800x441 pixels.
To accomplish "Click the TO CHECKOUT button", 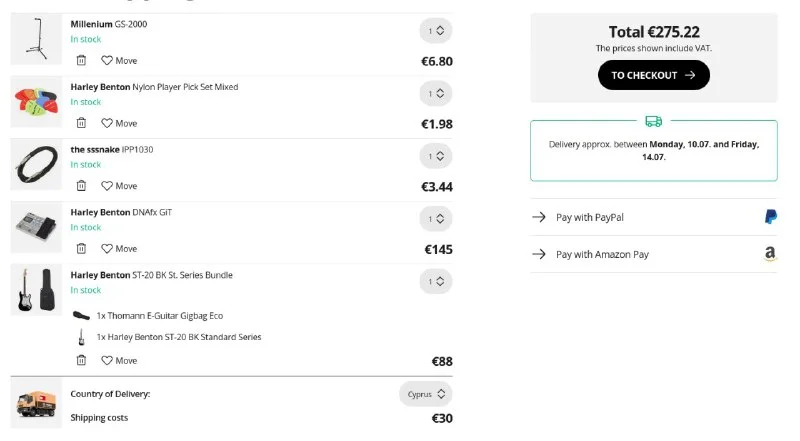I will [x=653, y=75].
